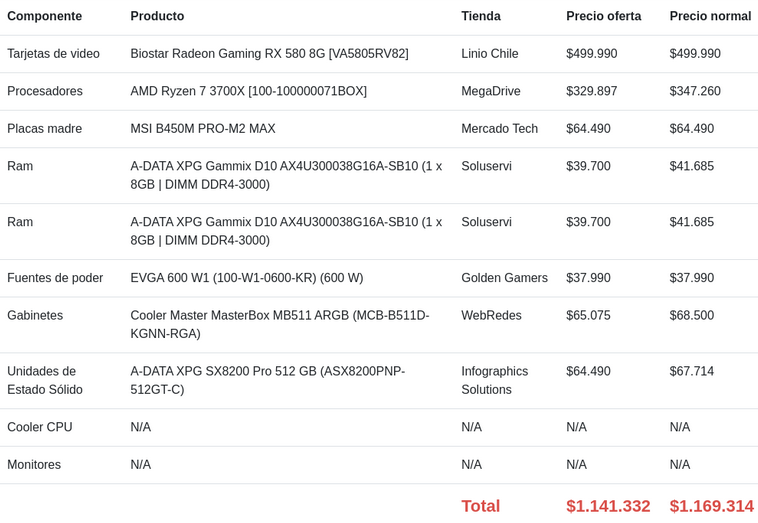This screenshot has height=523, width=758.
Task: Click the Linio Chile store name
Action: (490, 54)
